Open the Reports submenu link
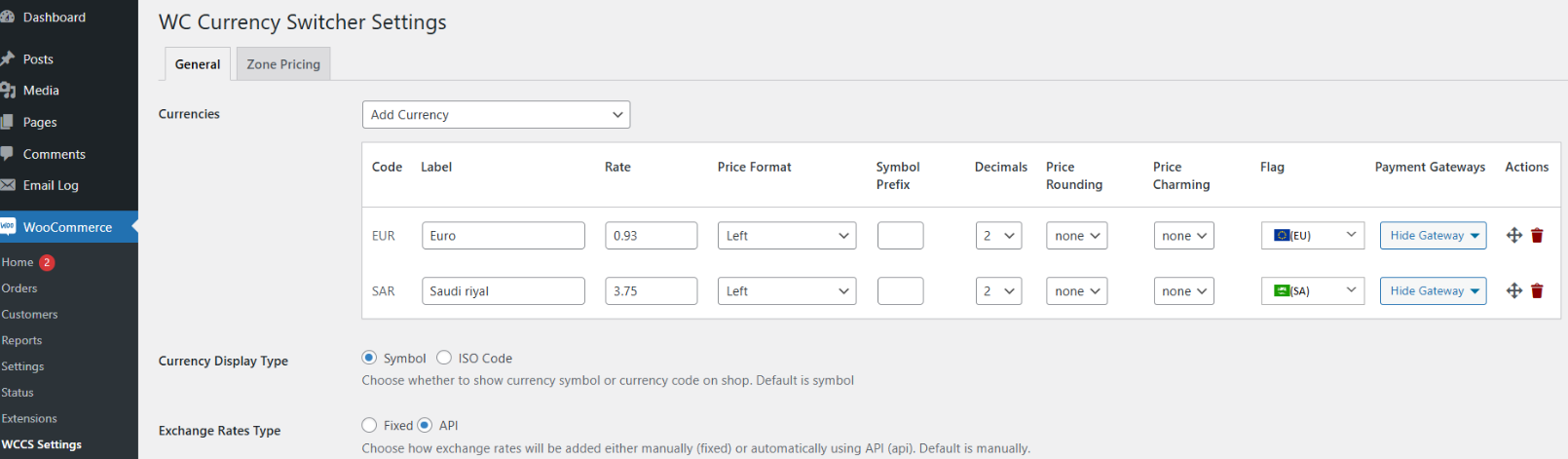 (x=21, y=341)
